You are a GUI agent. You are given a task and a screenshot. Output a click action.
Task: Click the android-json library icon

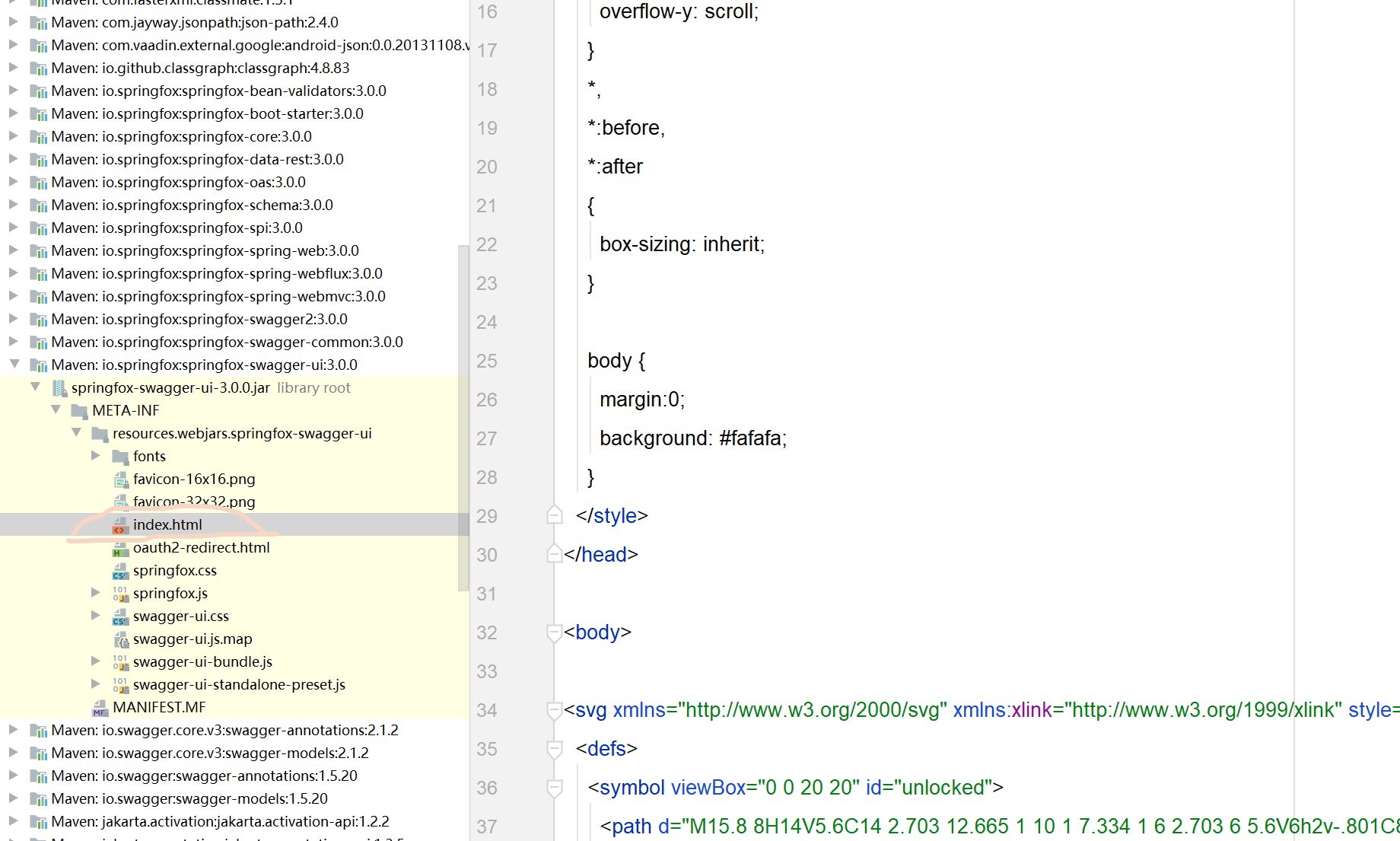click(x=38, y=46)
